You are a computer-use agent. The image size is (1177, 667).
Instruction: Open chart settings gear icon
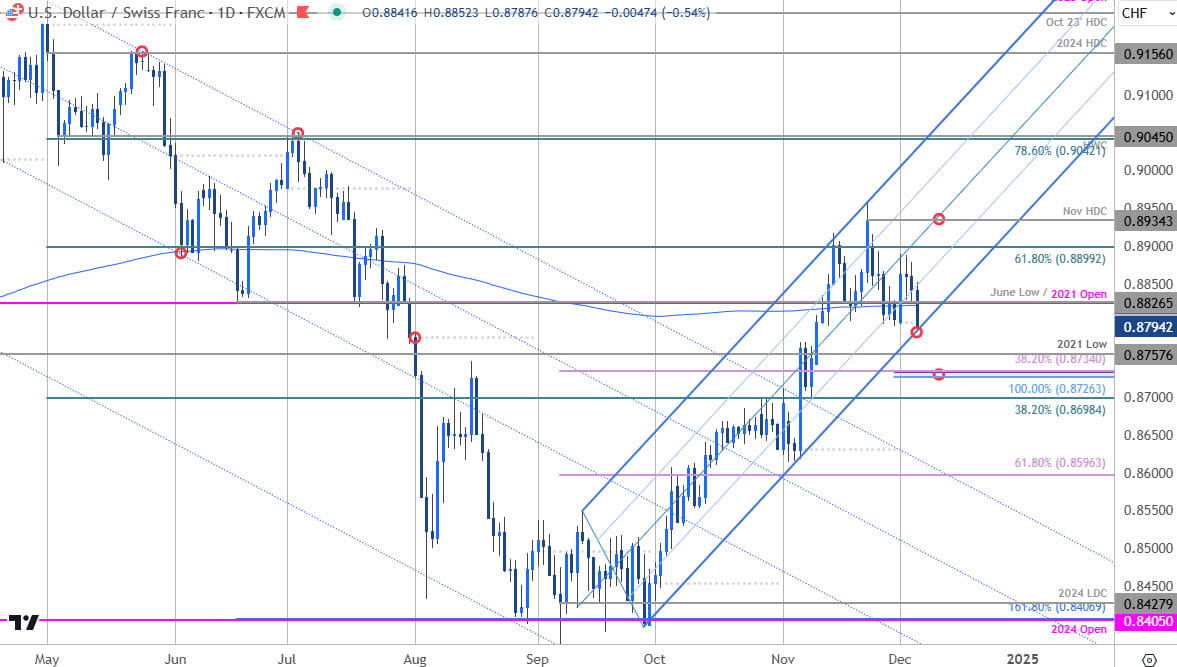(x=1149, y=660)
